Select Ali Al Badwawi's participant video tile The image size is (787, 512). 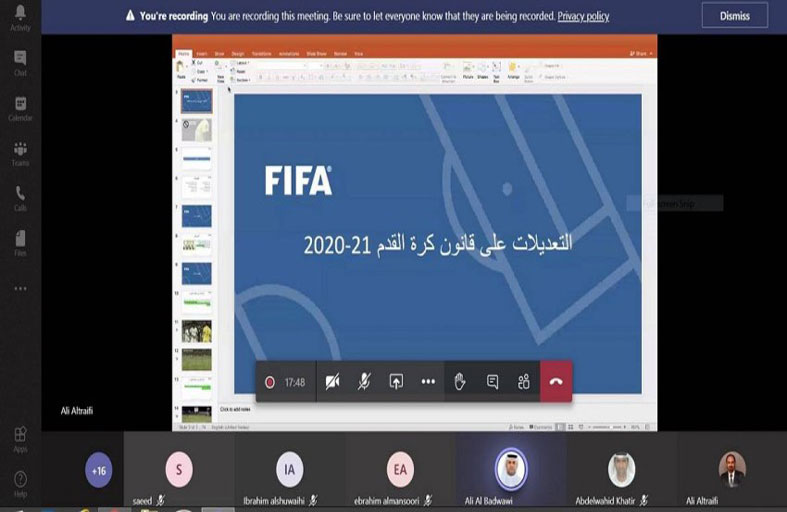tap(511, 470)
